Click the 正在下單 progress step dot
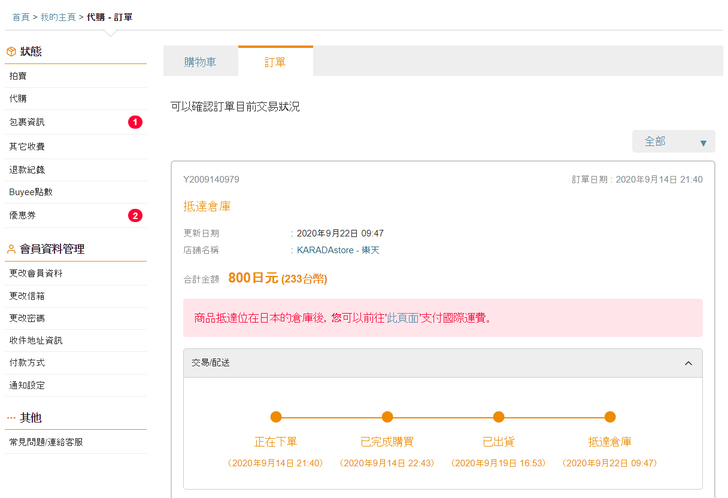728x498 pixels. tap(276, 417)
